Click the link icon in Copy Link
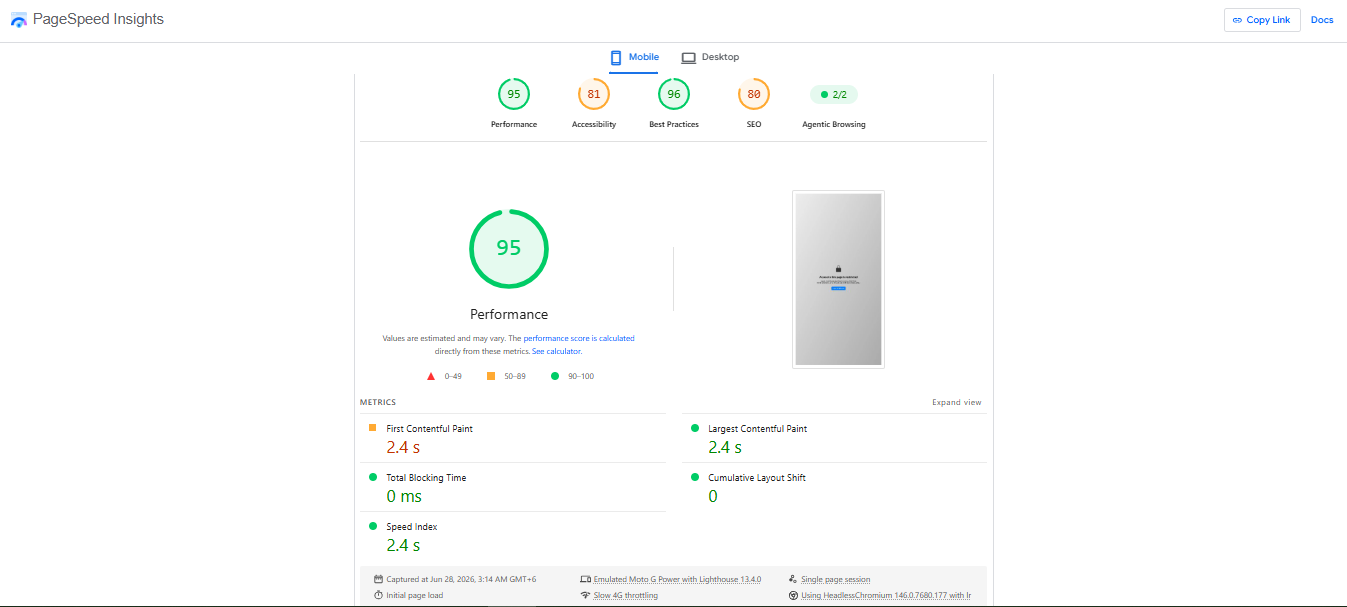1347x607 pixels. point(1237,20)
